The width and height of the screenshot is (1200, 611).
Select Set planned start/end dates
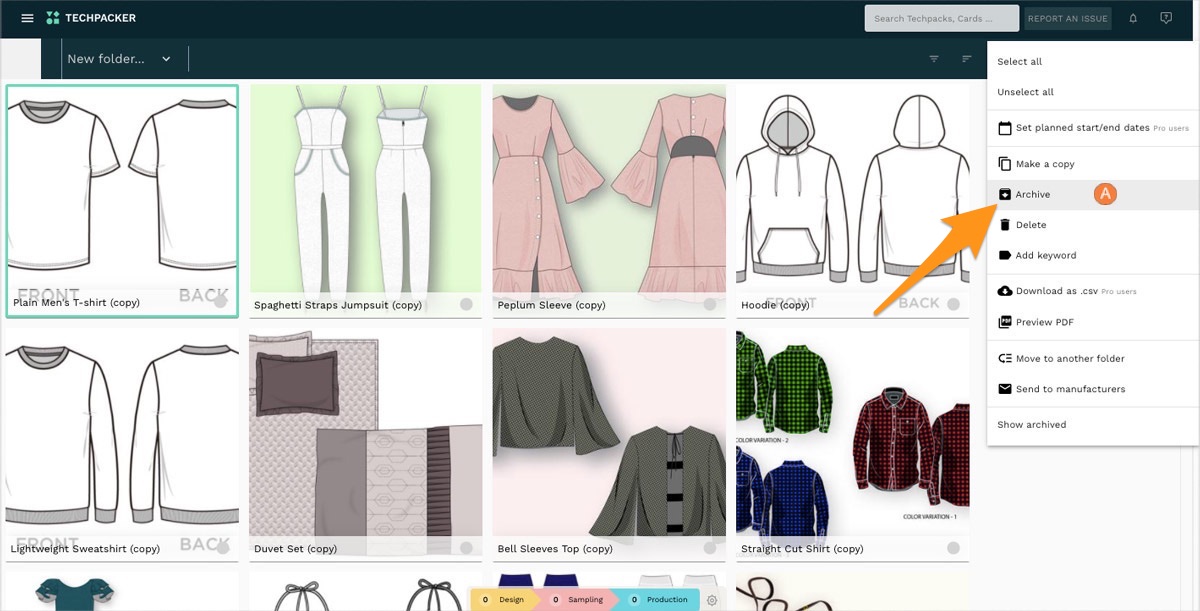(x=1093, y=128)
